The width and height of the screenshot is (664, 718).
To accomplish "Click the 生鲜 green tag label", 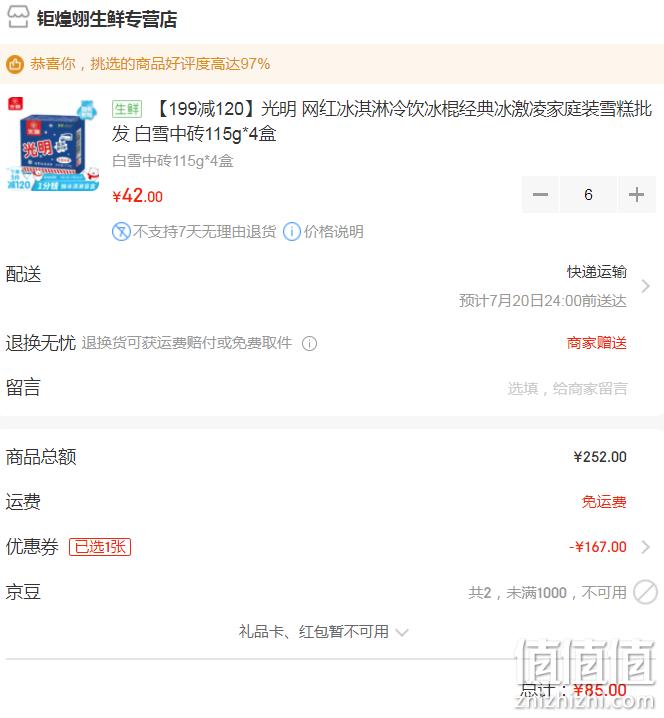I will tap(127, 109).
